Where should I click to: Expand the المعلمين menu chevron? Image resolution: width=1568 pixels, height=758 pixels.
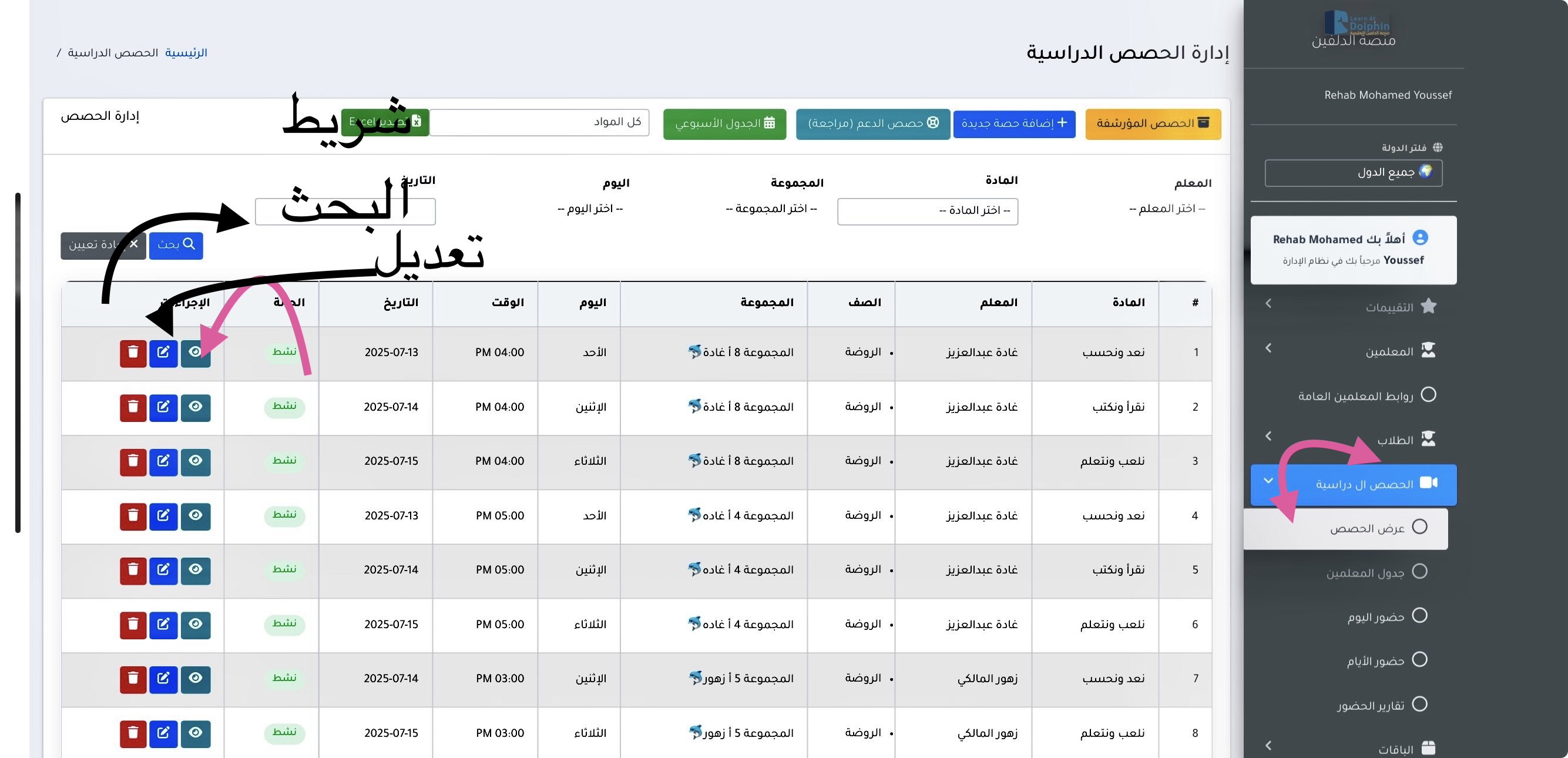(x=1268, y=348)
